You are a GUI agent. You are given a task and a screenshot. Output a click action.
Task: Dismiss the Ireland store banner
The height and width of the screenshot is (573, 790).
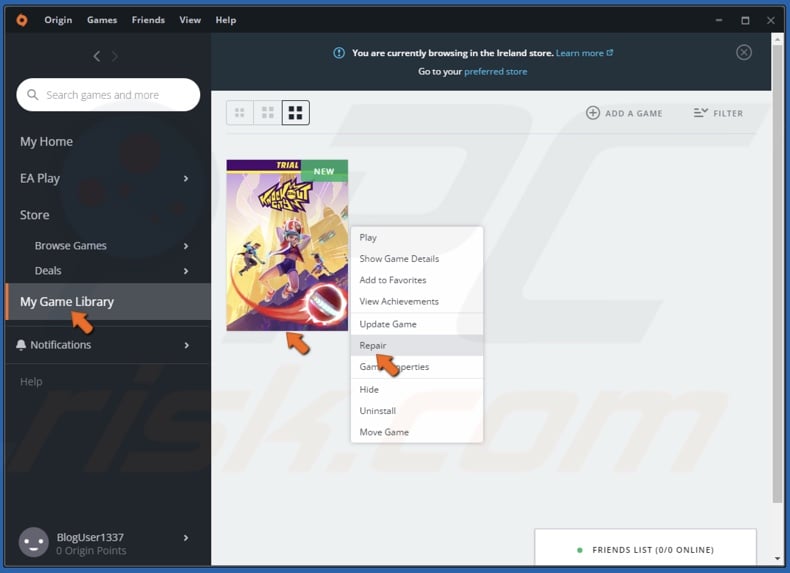click(x=744, y=52)
